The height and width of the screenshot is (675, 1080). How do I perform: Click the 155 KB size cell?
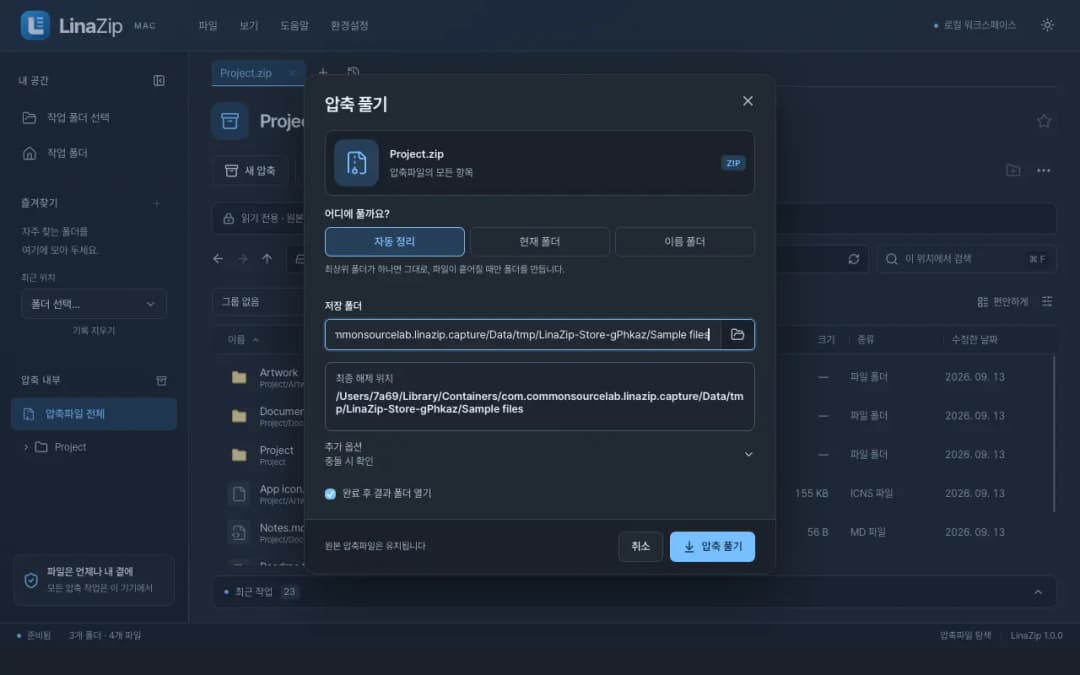(x=811, y=494)
